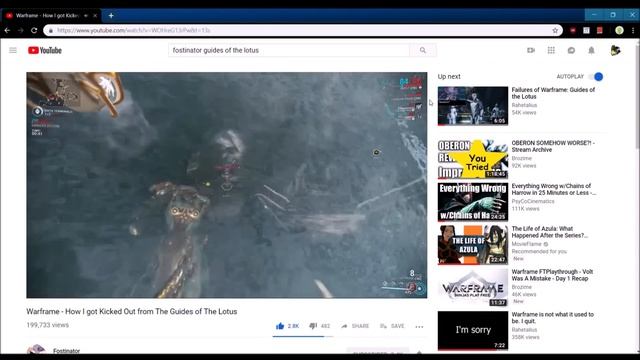
Task: Go back with the browser back arrow
Action: click(7, 30)
